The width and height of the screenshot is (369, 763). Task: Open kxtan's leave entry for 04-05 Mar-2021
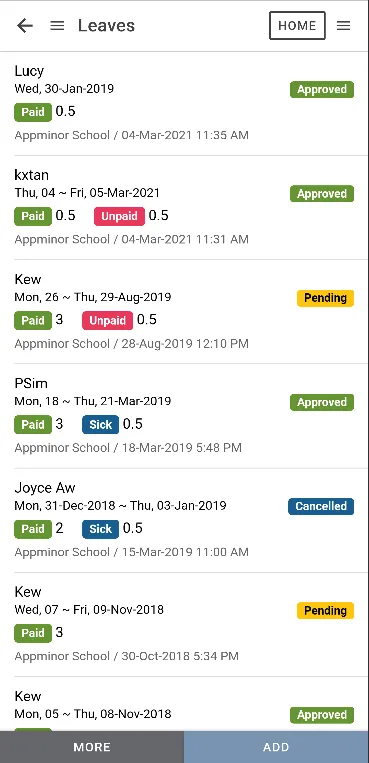click(x=184, y=208)
